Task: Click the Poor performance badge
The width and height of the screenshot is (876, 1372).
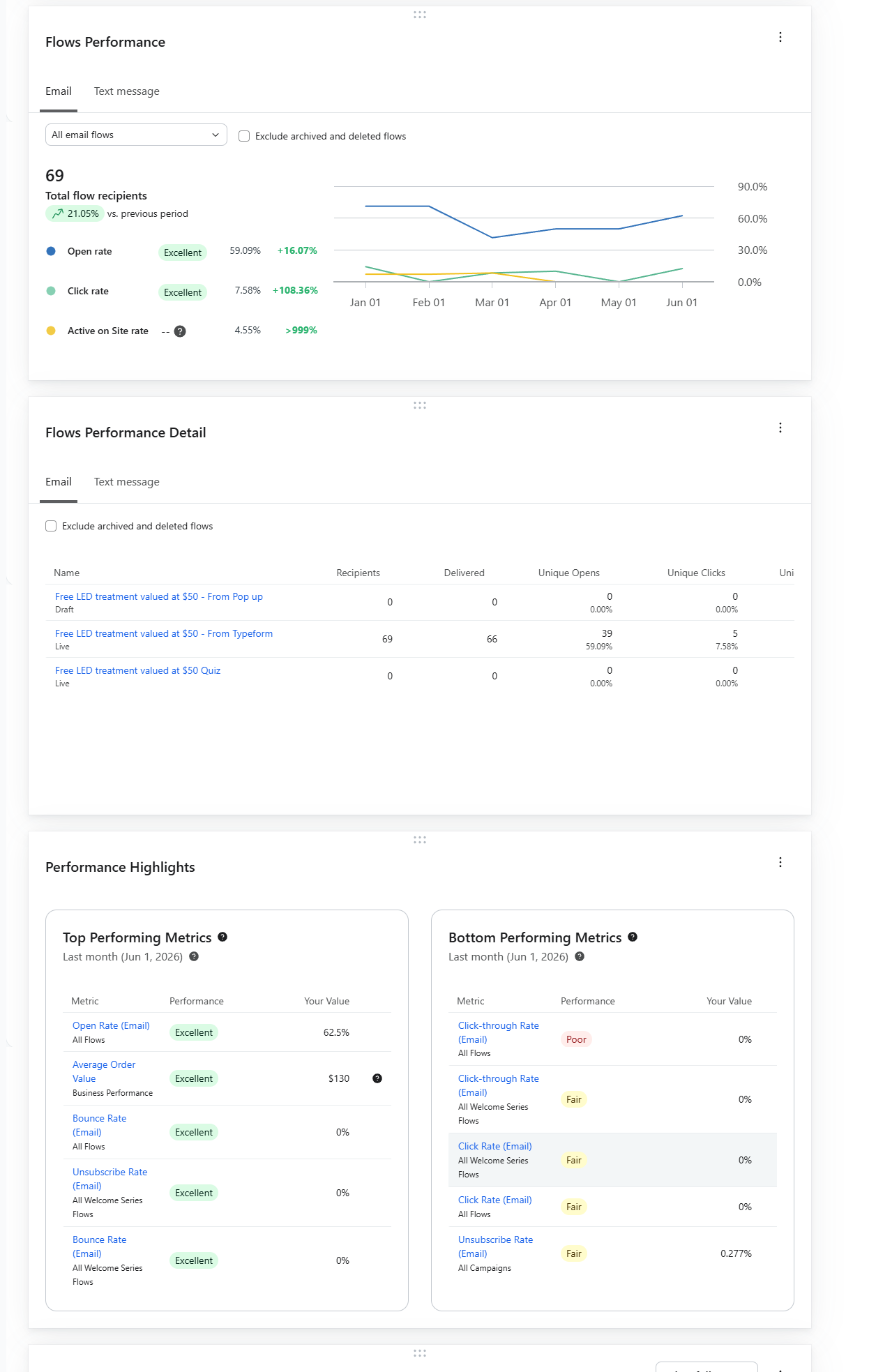Action: [x=576, y=1039]
